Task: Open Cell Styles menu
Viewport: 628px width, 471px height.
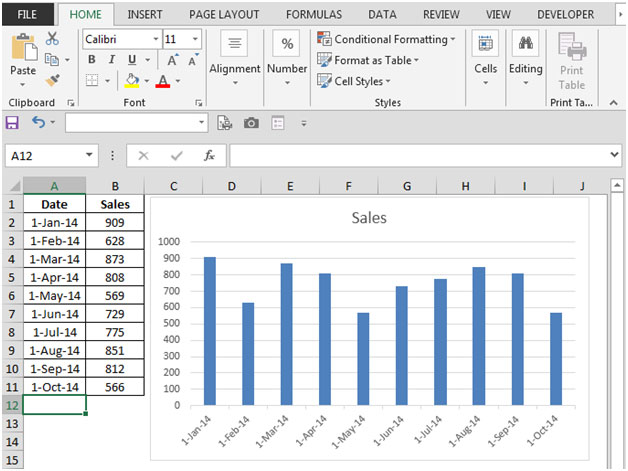Action: click(x=354, y=81)
